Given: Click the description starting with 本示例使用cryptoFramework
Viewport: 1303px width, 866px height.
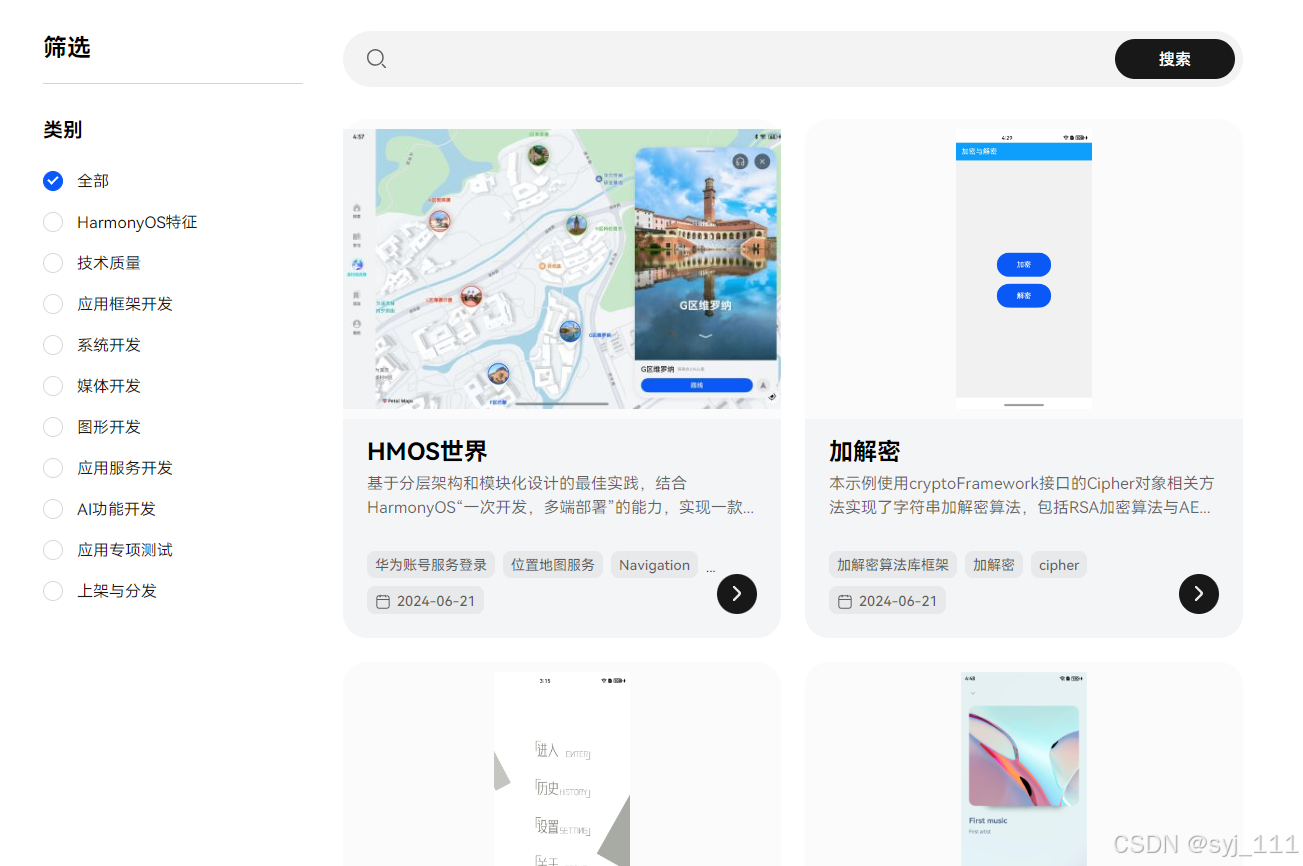Looking at the screenshot, I should pos(1022,495).
